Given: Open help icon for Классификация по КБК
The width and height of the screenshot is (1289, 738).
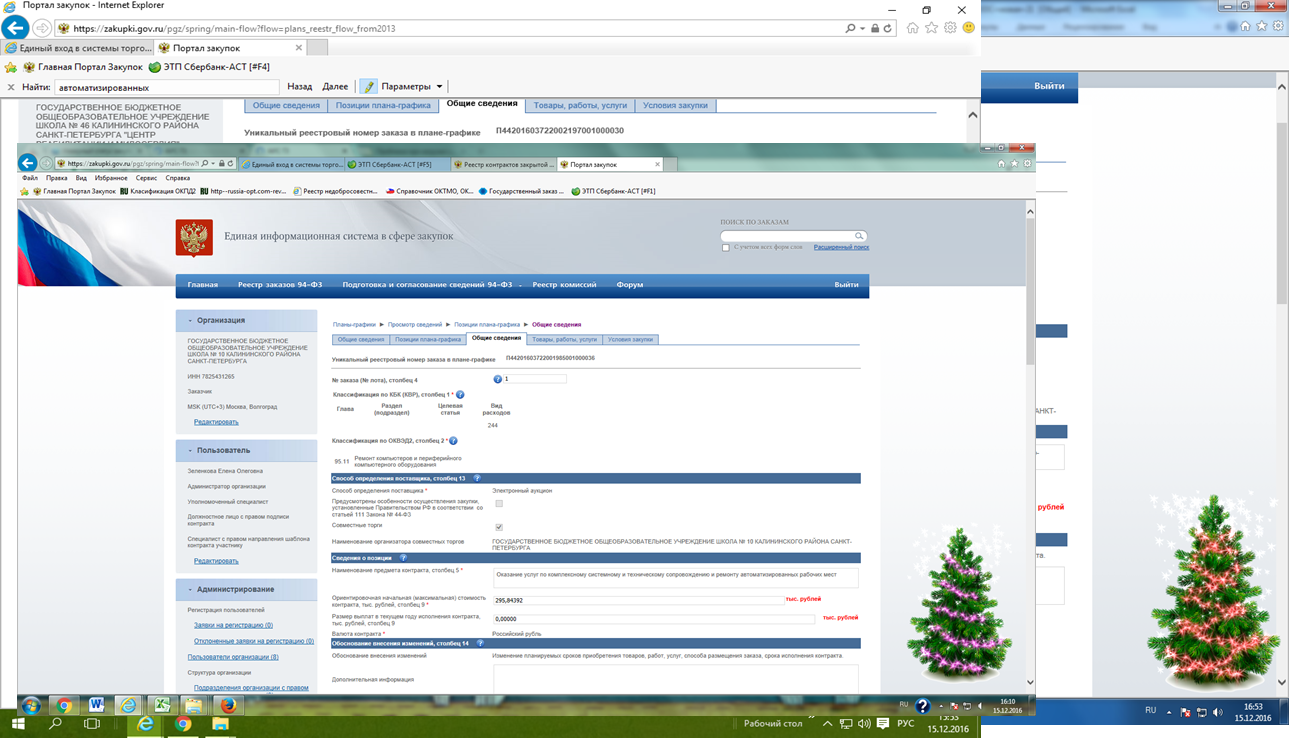Looking at the screenshot, I should click(460, 395).
